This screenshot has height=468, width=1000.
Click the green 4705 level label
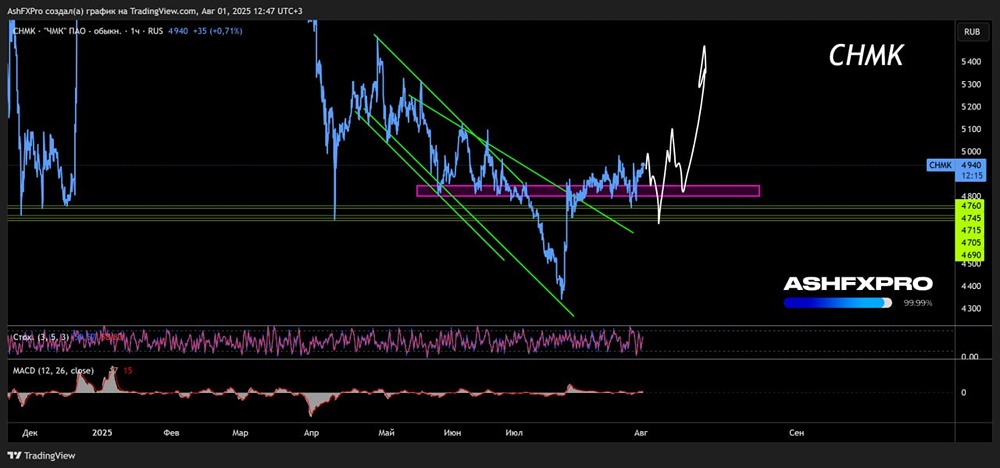tap(971, 242)
